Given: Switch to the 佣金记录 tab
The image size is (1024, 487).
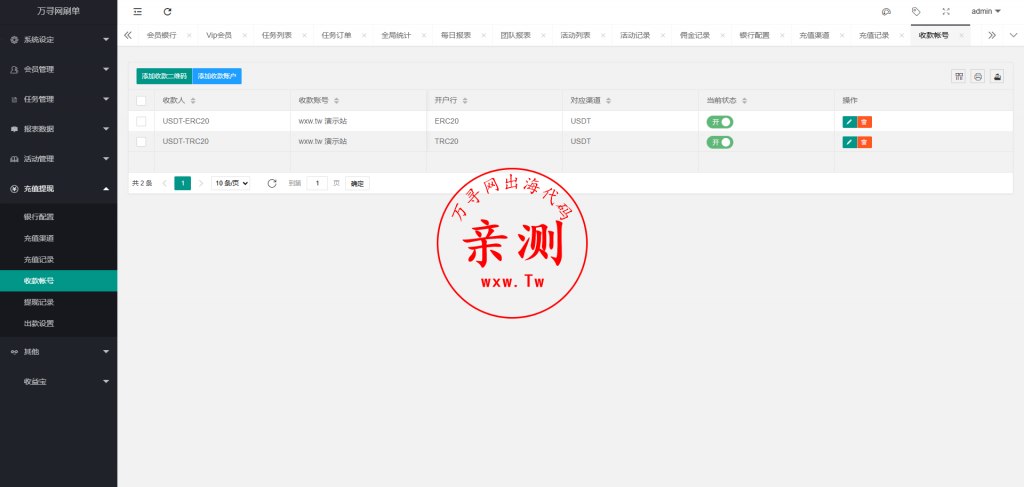Looking at the screenshot, I should (695, 35).
